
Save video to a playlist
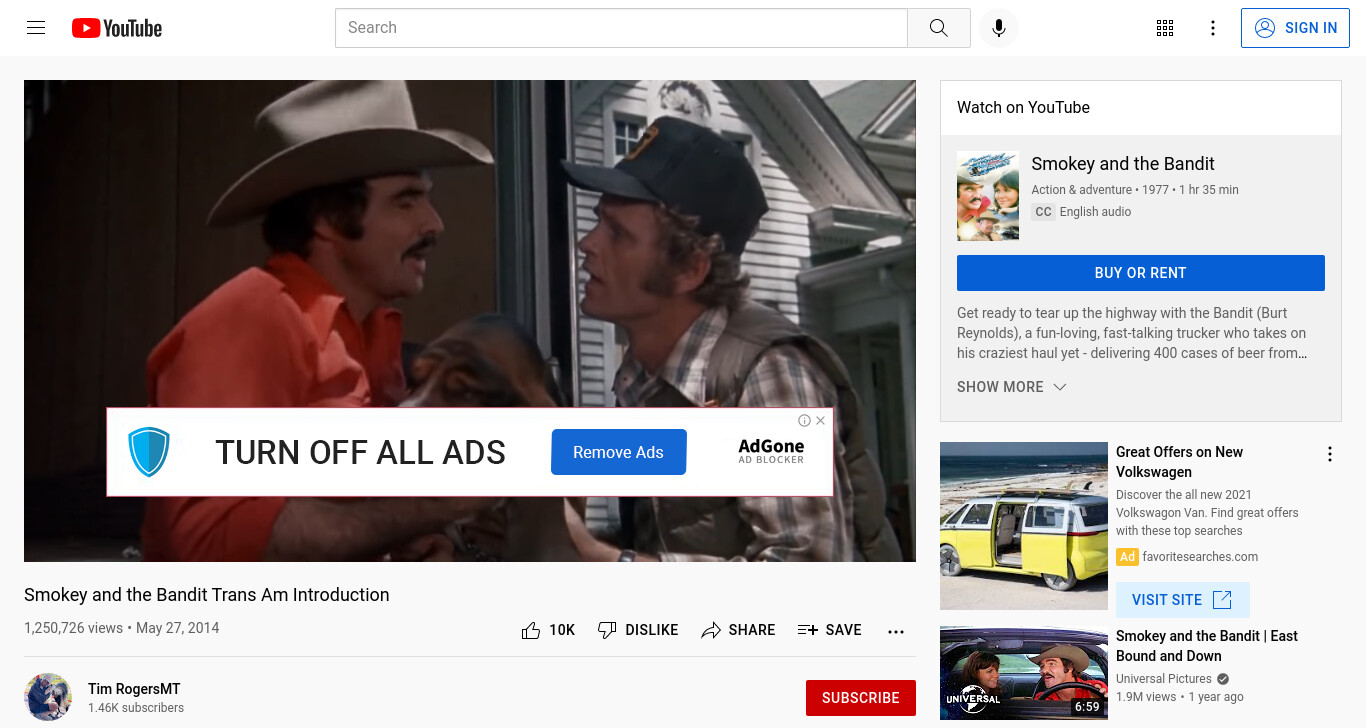pyautogui.click(x=829, y=630)
